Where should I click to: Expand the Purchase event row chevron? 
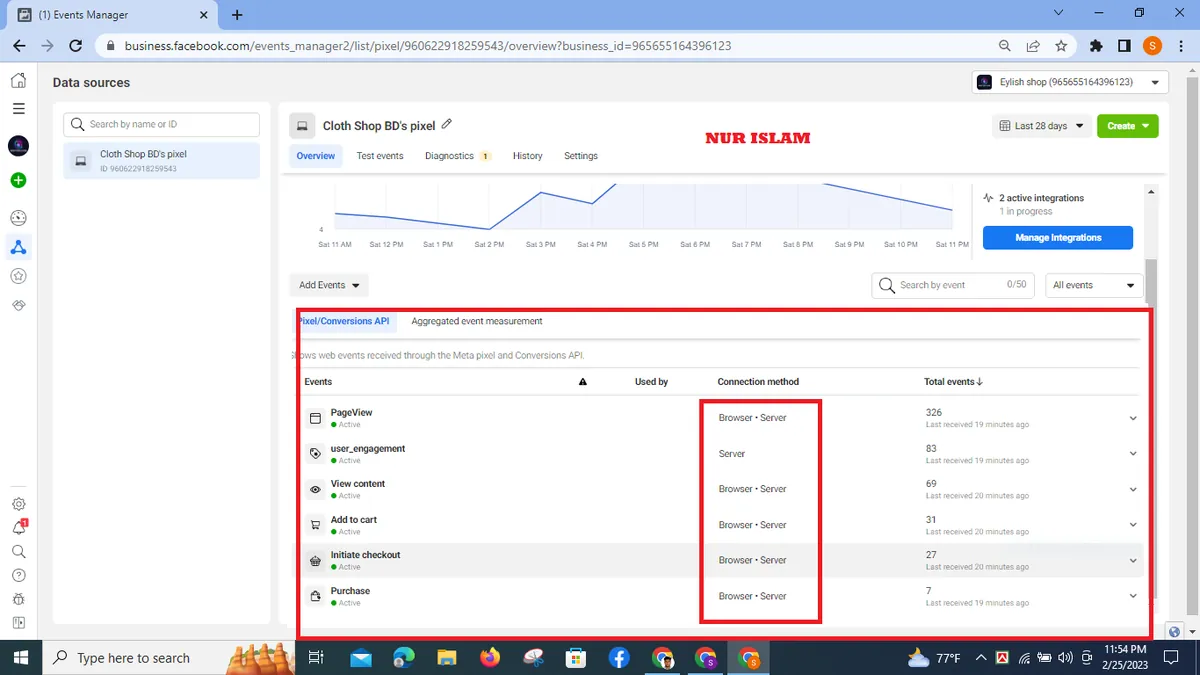click(1133, 596)
